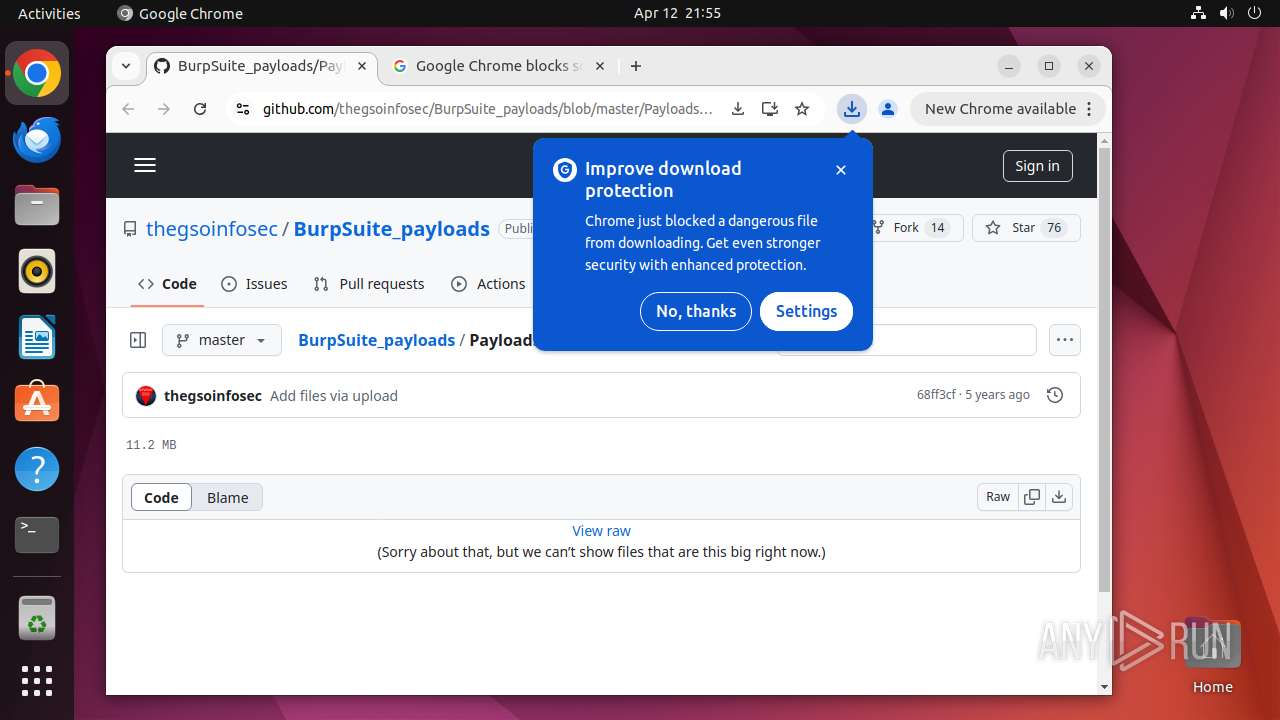1280x720 pixels.
Task: Switch to the Google Chrome blocks tab
Action: tap(499, 66)
